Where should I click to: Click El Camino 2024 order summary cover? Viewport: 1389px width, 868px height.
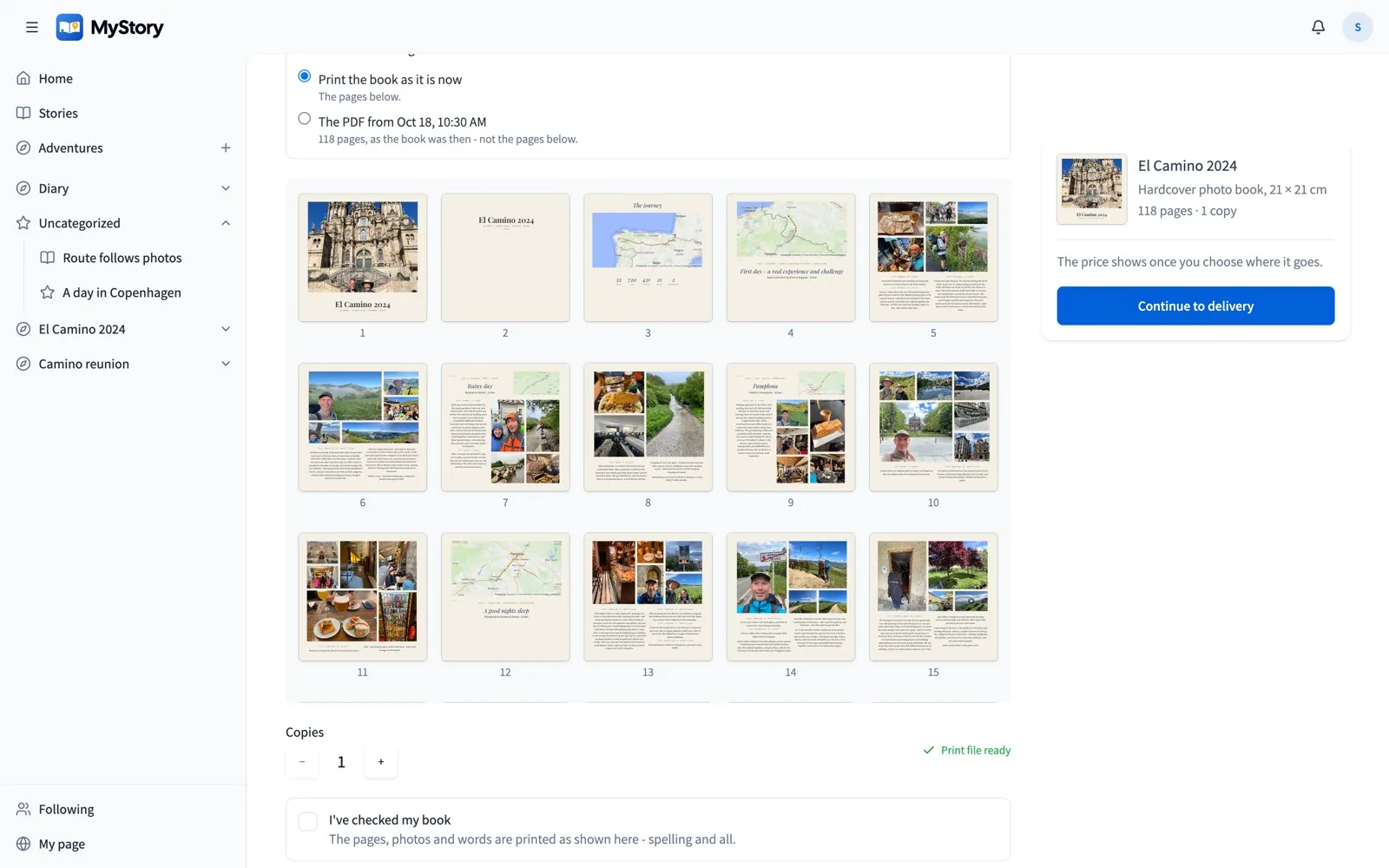tap(1092, 189)
